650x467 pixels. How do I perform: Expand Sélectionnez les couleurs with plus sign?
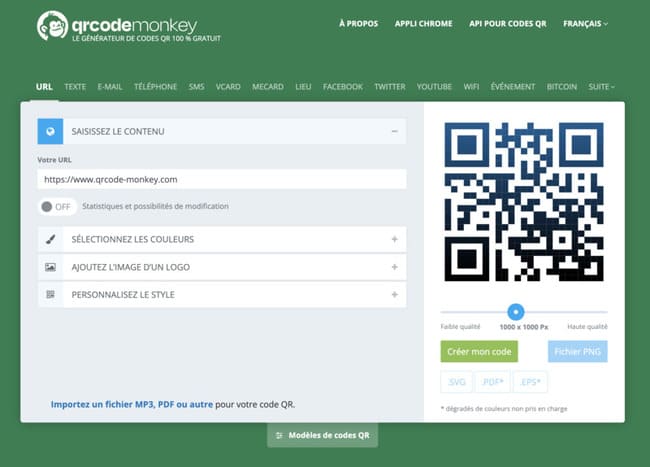coord(394,239)
